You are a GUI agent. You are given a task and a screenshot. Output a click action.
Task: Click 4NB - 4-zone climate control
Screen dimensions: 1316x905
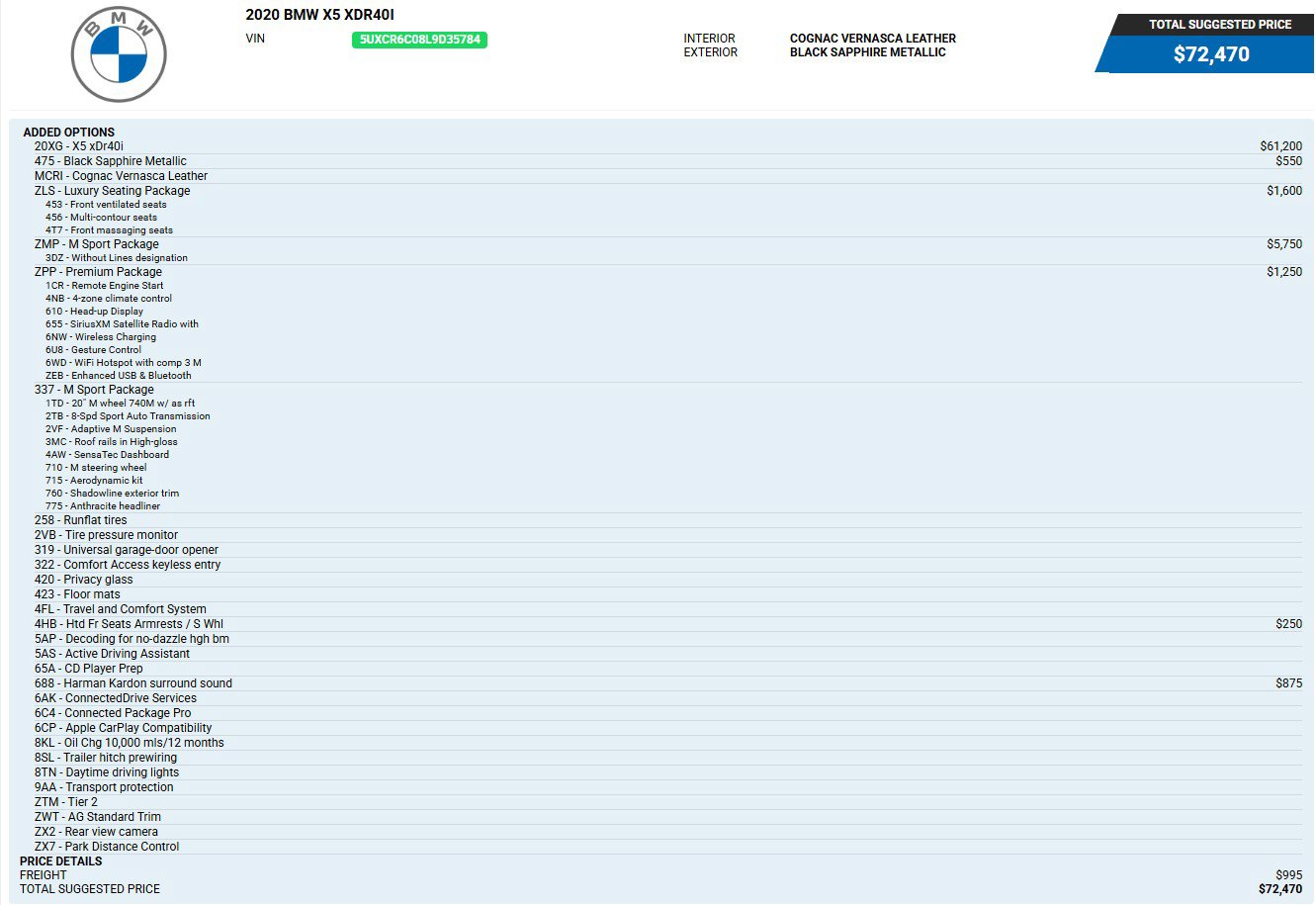[x=108, y=299]
